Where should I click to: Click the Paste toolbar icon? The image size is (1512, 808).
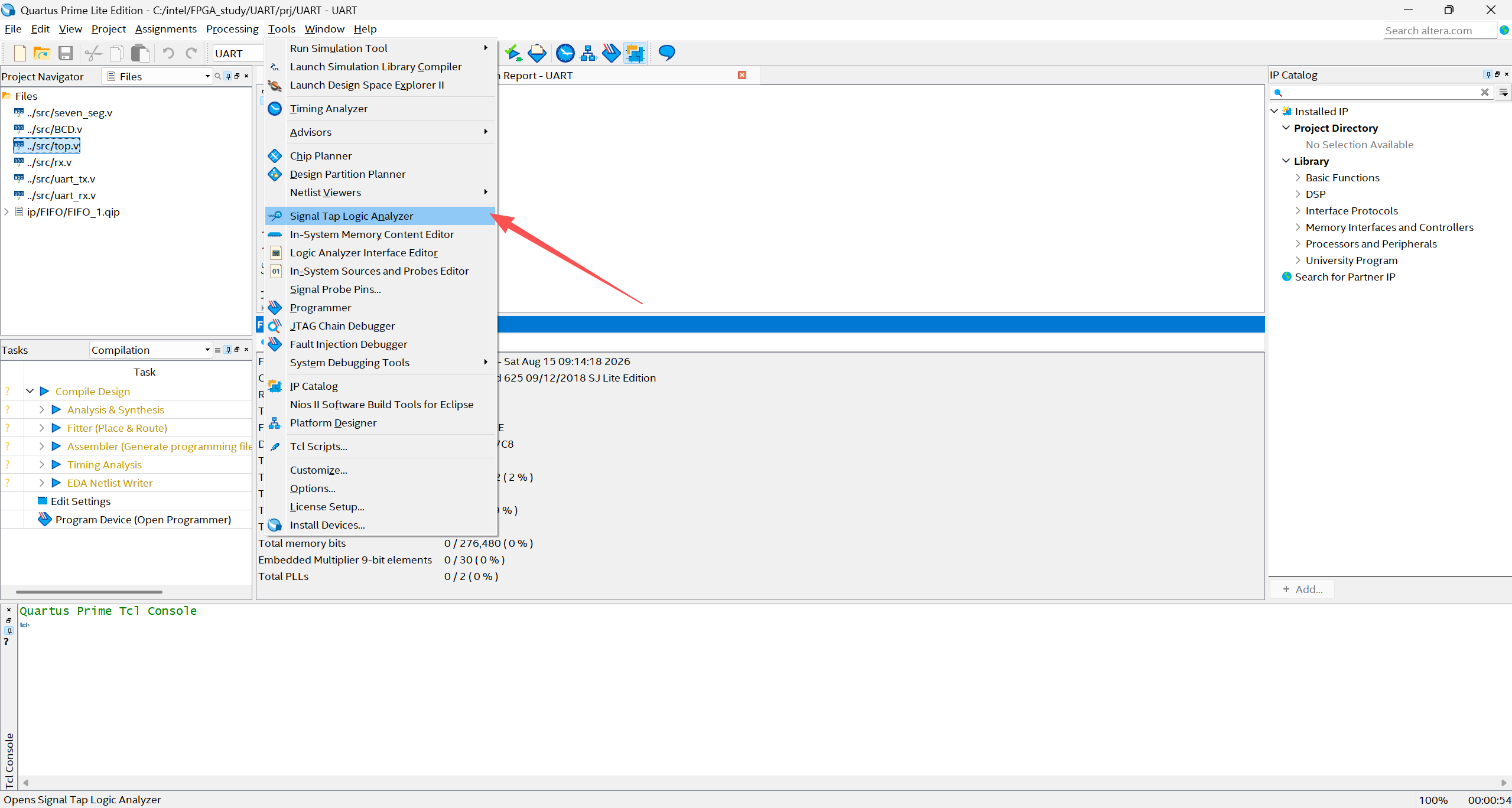(140, 53)
